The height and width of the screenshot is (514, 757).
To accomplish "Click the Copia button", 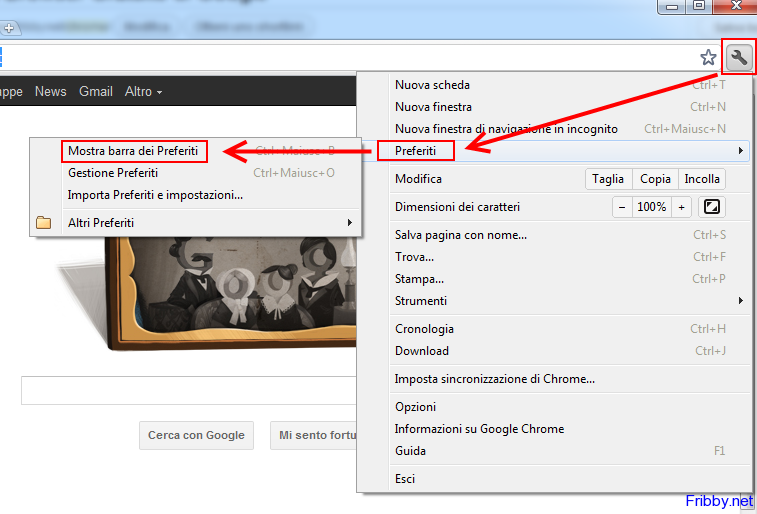I will pyautogui.click(x=655, y=179).
